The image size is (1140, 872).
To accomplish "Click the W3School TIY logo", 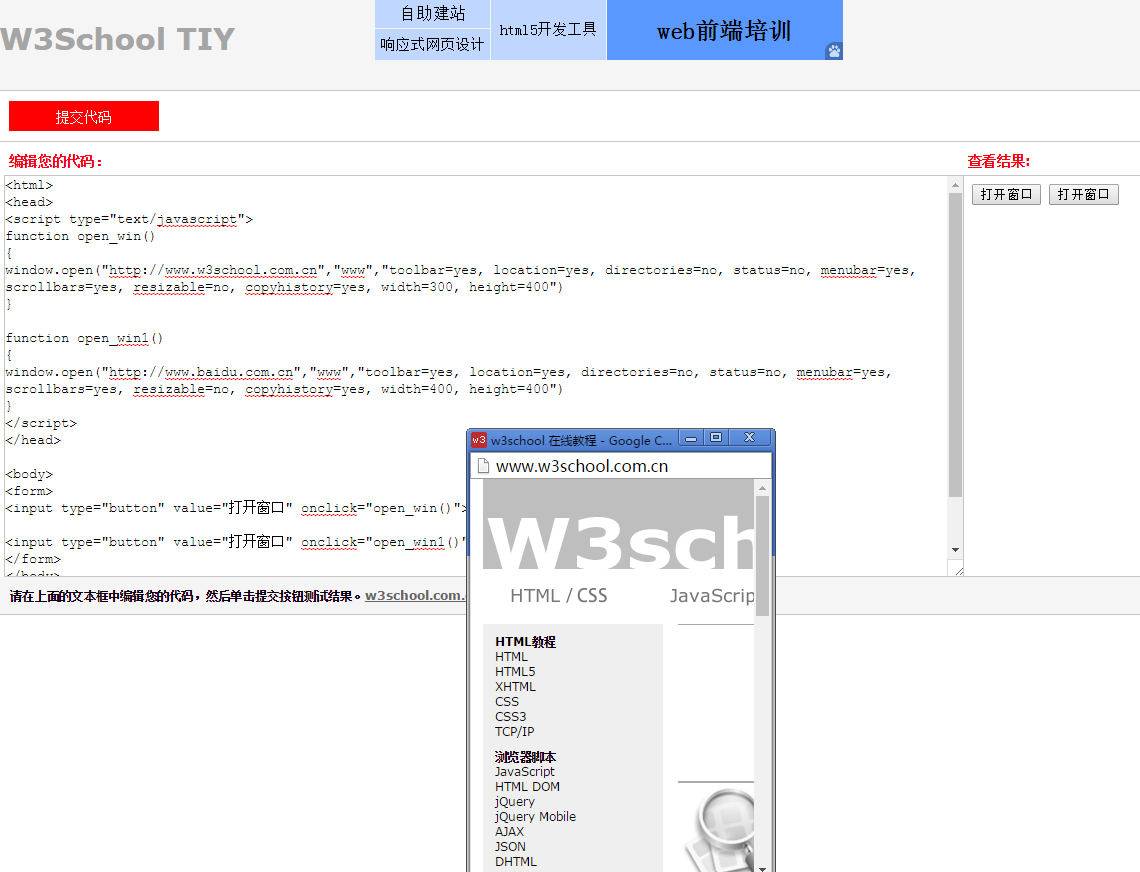I will tap(117, 39).
